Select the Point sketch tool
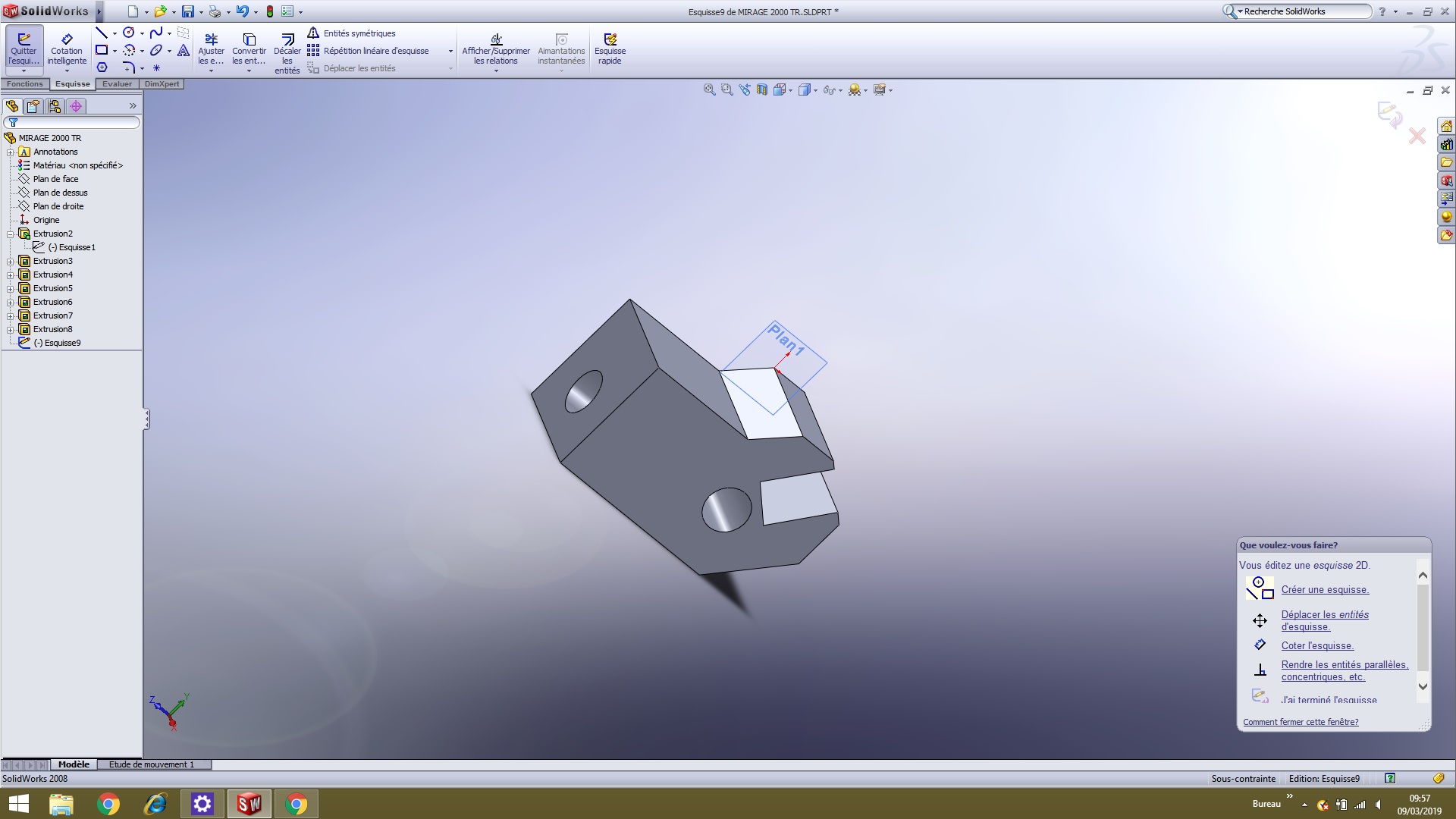This screenshot has height=819, width=1456. point(156,67)
